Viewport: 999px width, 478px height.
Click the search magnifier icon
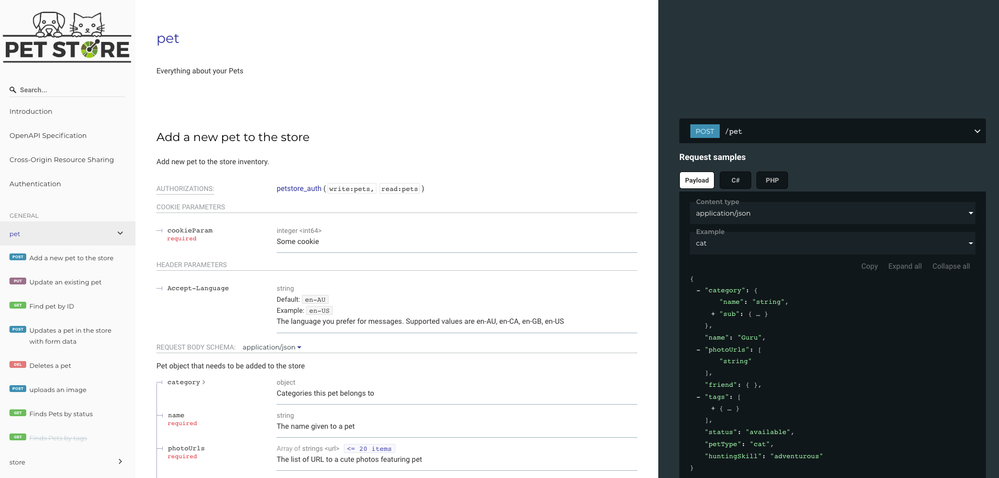click(x=13, y=90)
